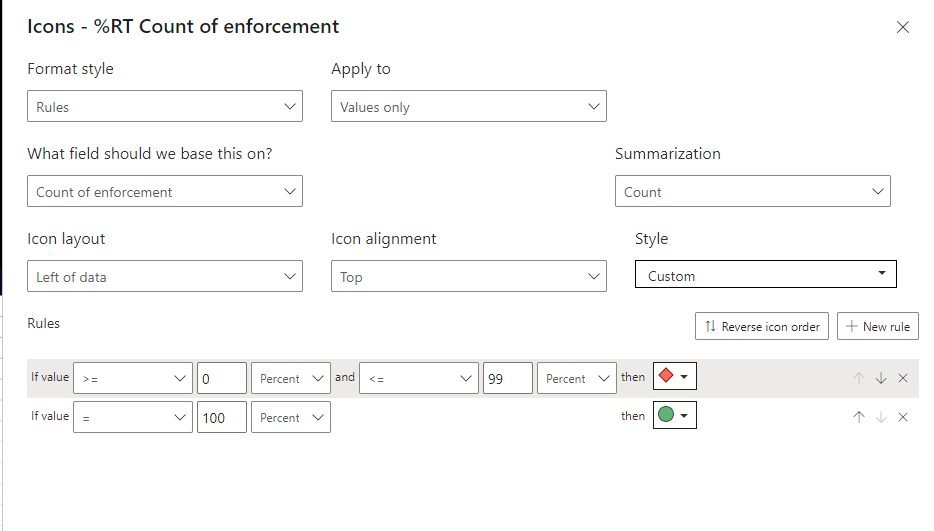Click the value field containing 99
The height and width of the screenshot is (531, 934).
point(508,378)
